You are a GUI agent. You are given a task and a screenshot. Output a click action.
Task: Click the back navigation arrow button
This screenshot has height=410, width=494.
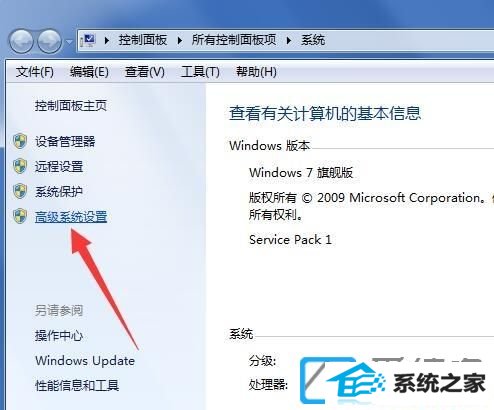click(21, 41)
